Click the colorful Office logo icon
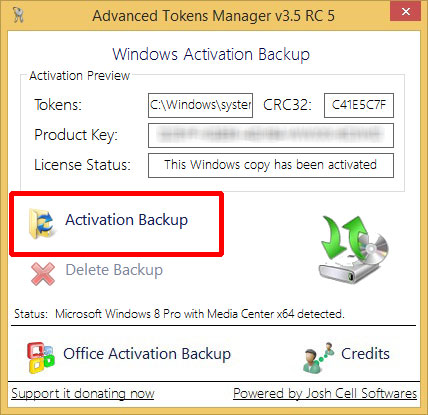Viewport: 428px width, 415px height. coord(40,358)
